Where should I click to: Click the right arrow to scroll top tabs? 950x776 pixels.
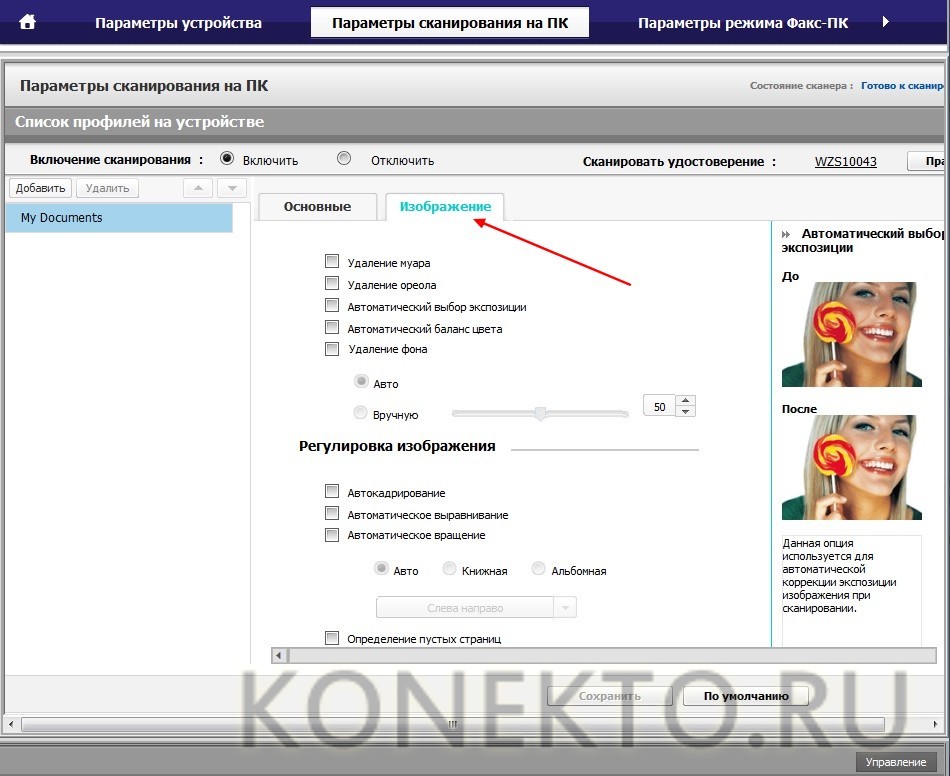(x=885, y=22)
